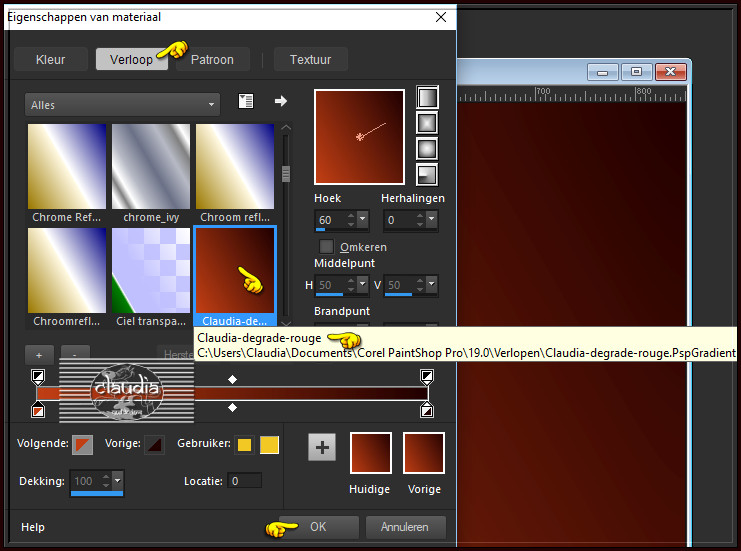Click the Hoek spinner arrows
Screen dimensions: 741x551
pos(351,219)
